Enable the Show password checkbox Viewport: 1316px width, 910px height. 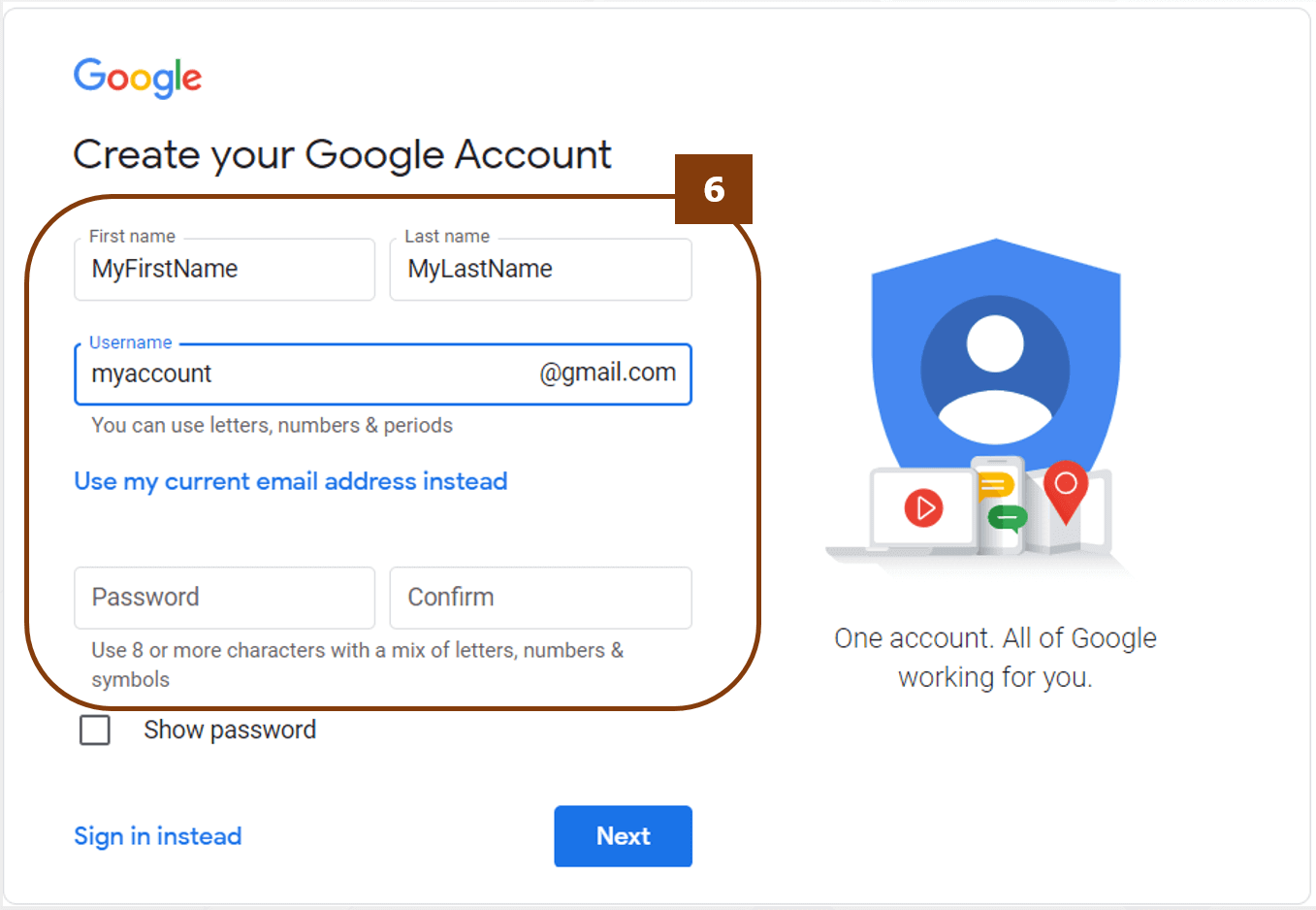95,730
